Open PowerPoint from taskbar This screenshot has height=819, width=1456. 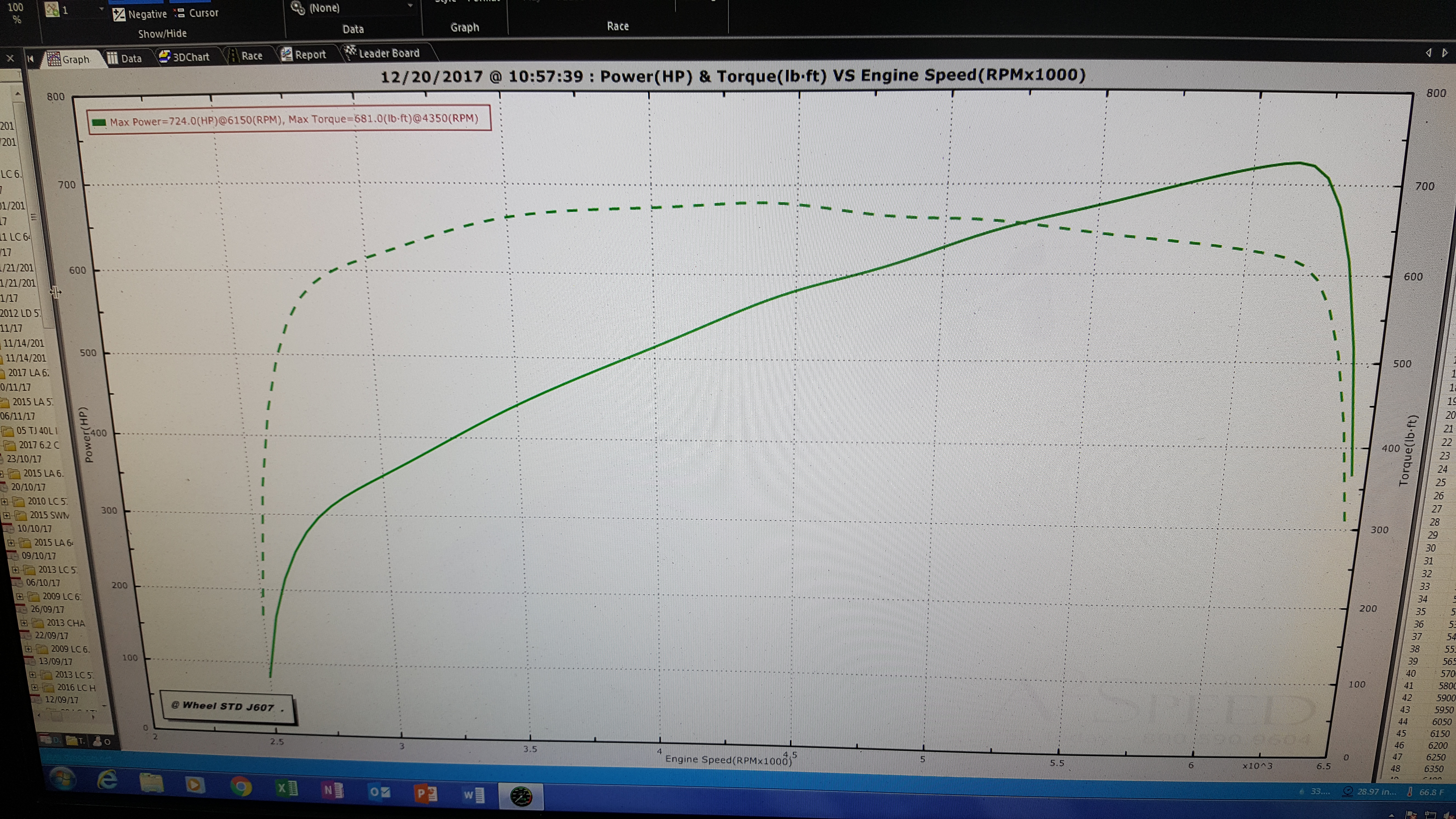(426, 794)
